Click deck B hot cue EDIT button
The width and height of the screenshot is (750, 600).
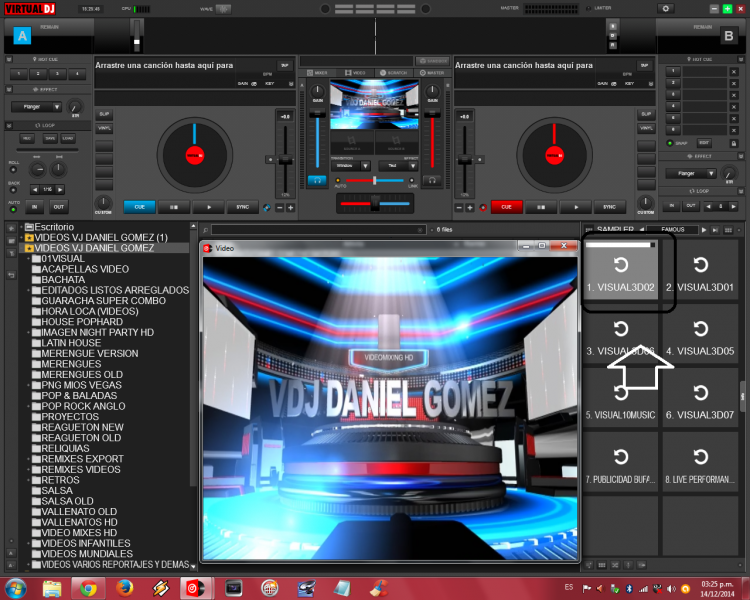coord(704,143)
